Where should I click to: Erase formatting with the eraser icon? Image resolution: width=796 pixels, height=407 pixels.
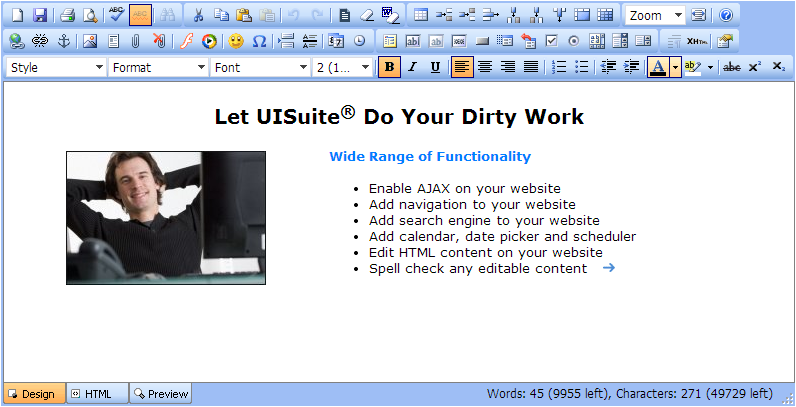click(367, 15)
